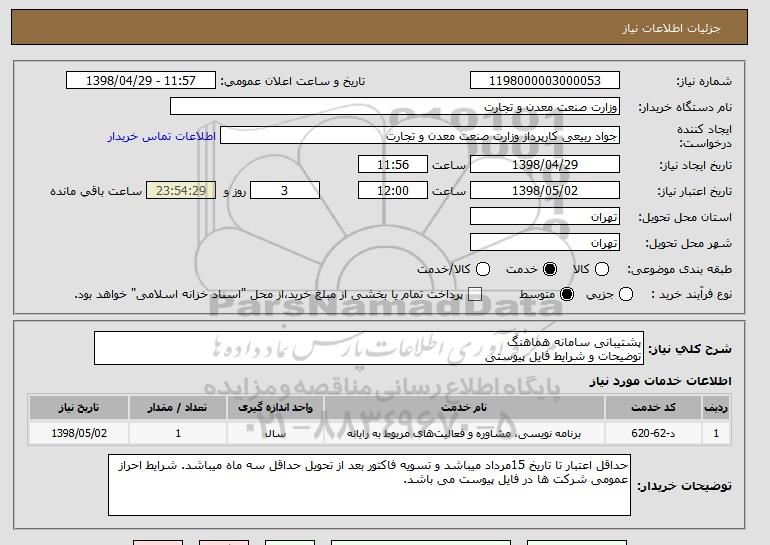Click the اطلاعات خدمات مورد نیاز heading

(x=660, y=381)
